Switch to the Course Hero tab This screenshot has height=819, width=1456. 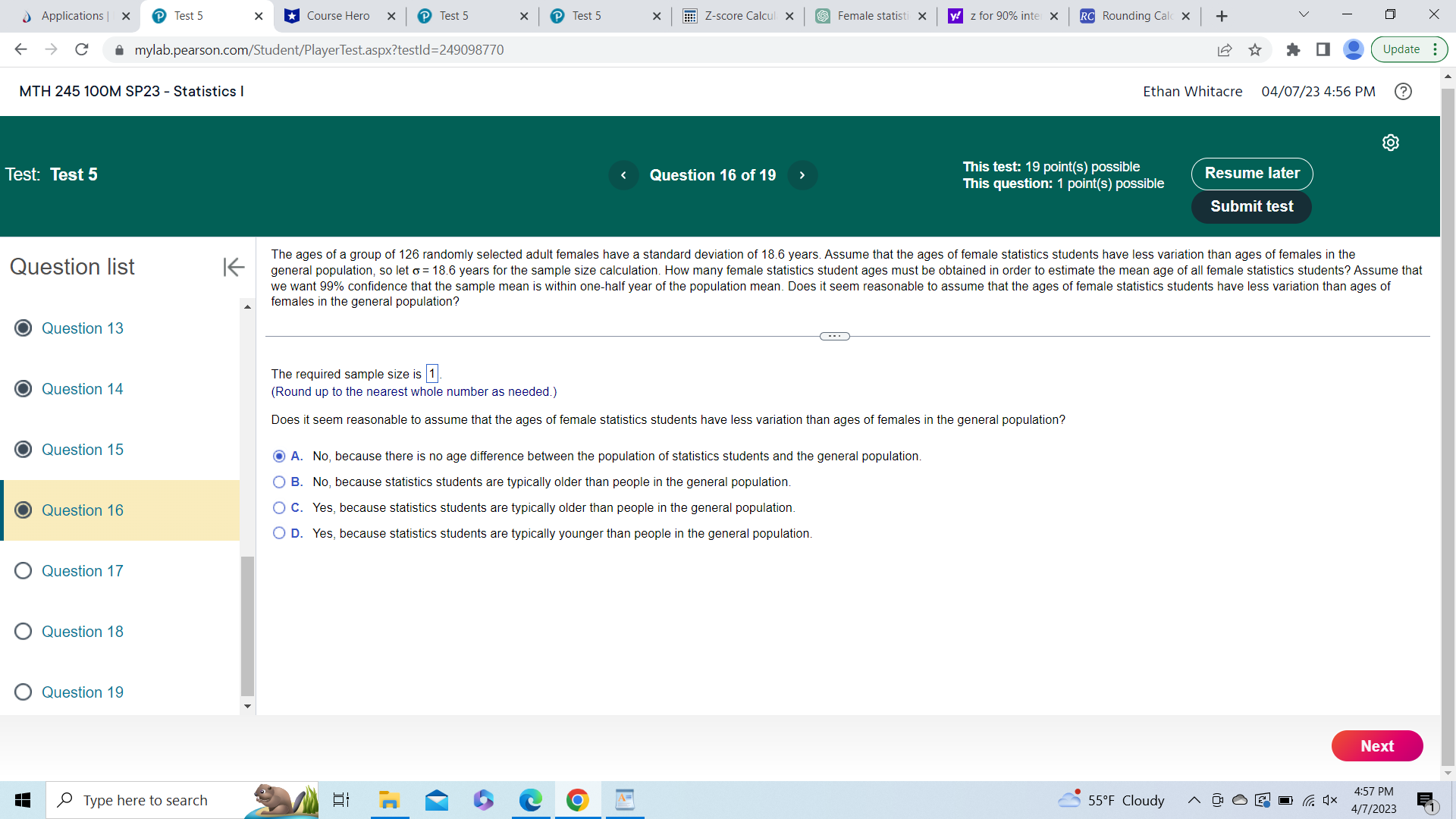click(x=338, y=16)
